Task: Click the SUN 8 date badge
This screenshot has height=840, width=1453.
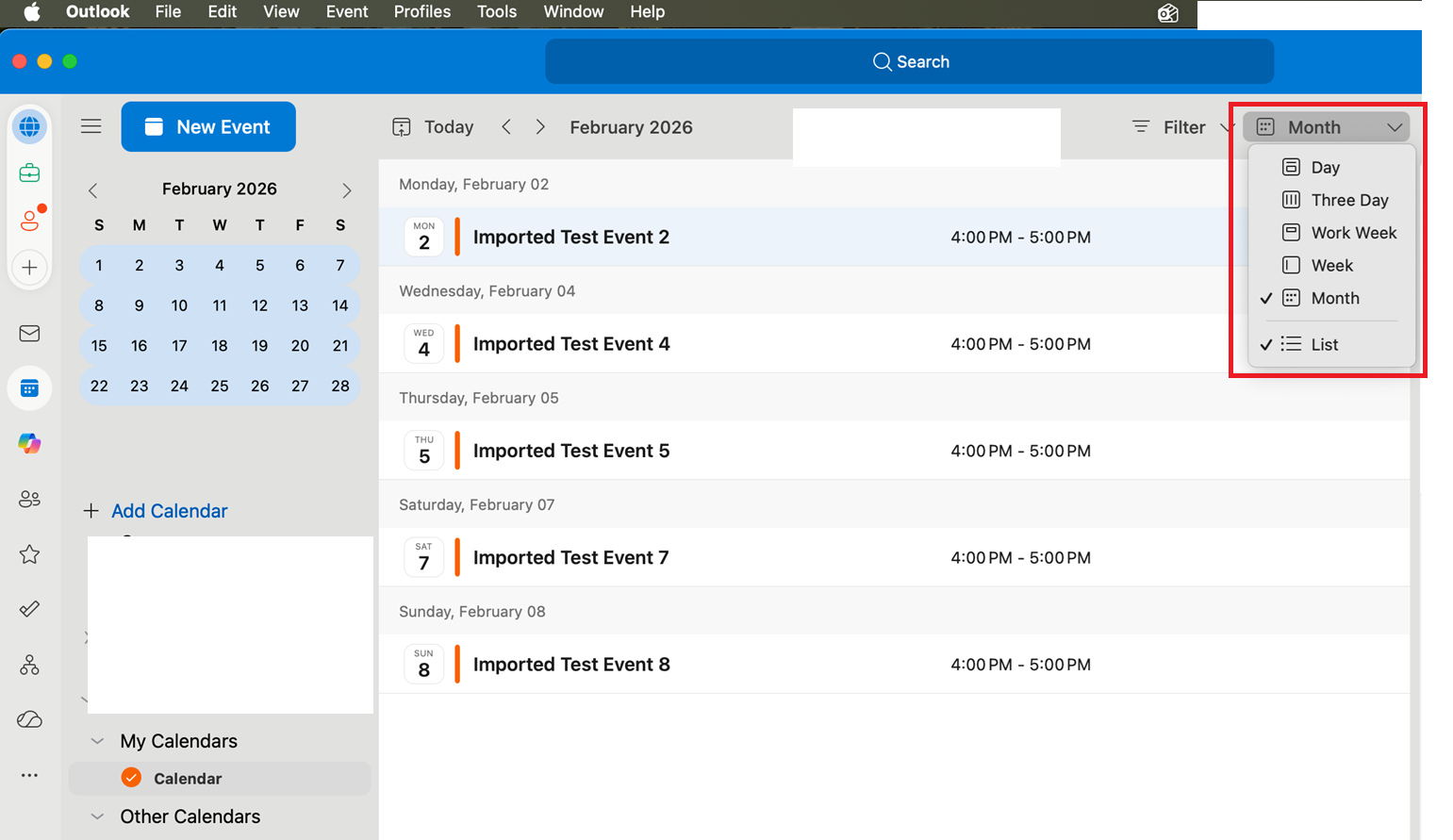Action: 424,665
